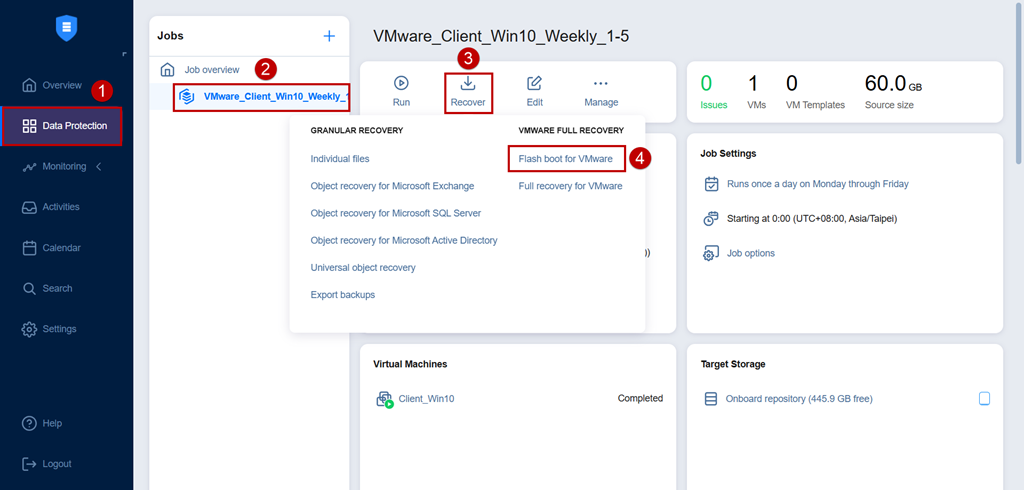1024x490 pixels.
Task: Select Export backups option
Action: click(x=343, y=295)
